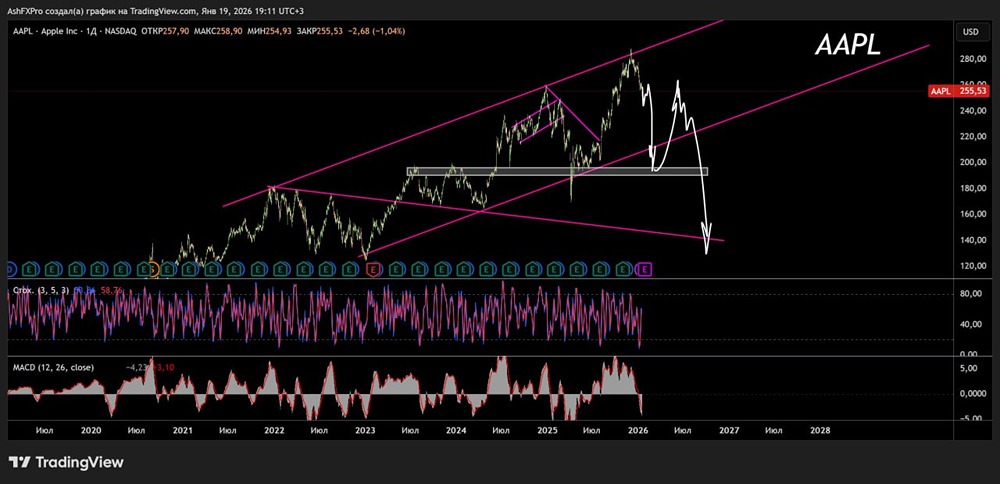Screen dimensions: 1000x484
Task: Click the purple upcoming earnings E marker
Action: (x=644, y=270)
